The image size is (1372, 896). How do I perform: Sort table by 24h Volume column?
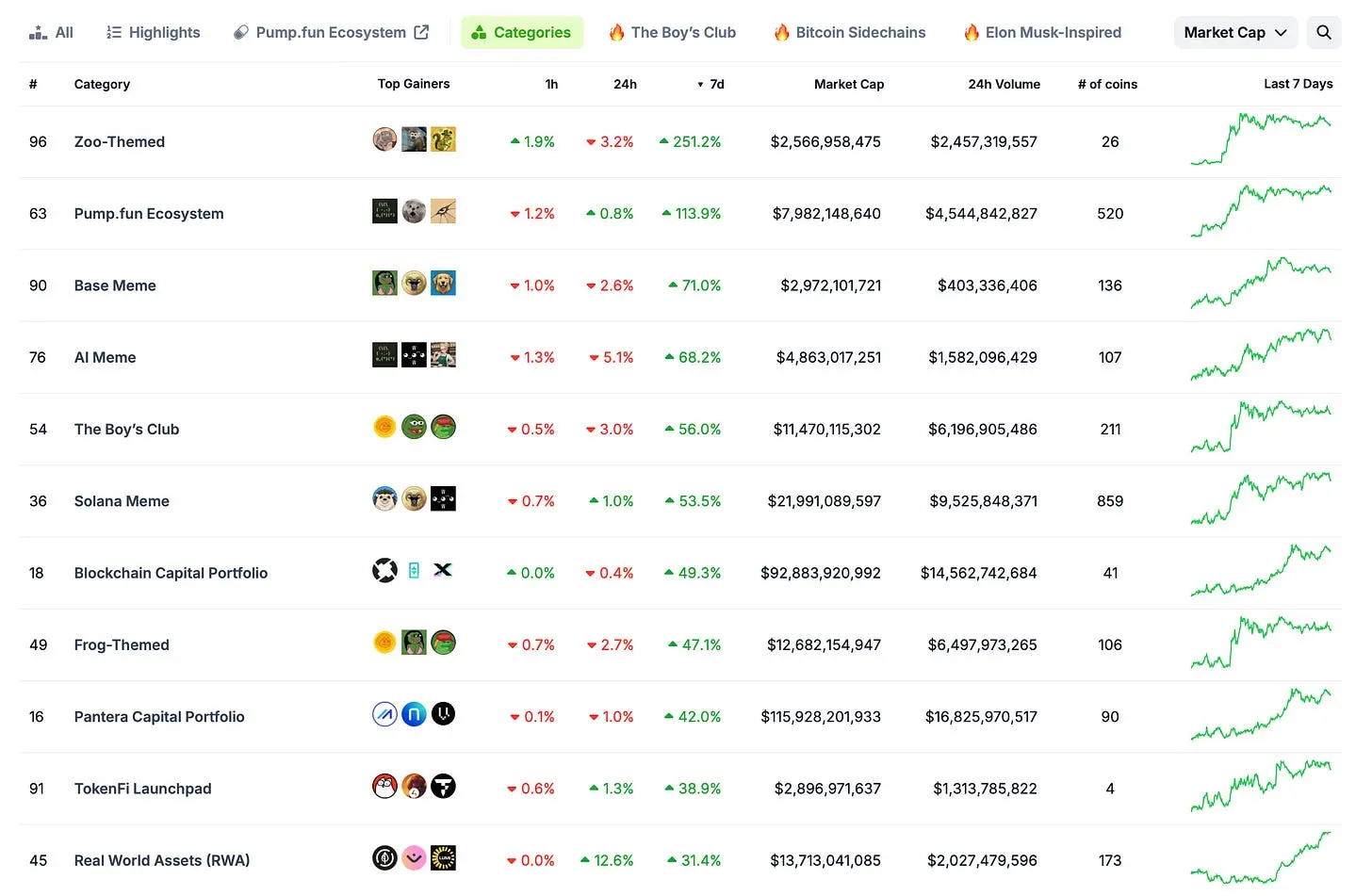[1004, 84]
